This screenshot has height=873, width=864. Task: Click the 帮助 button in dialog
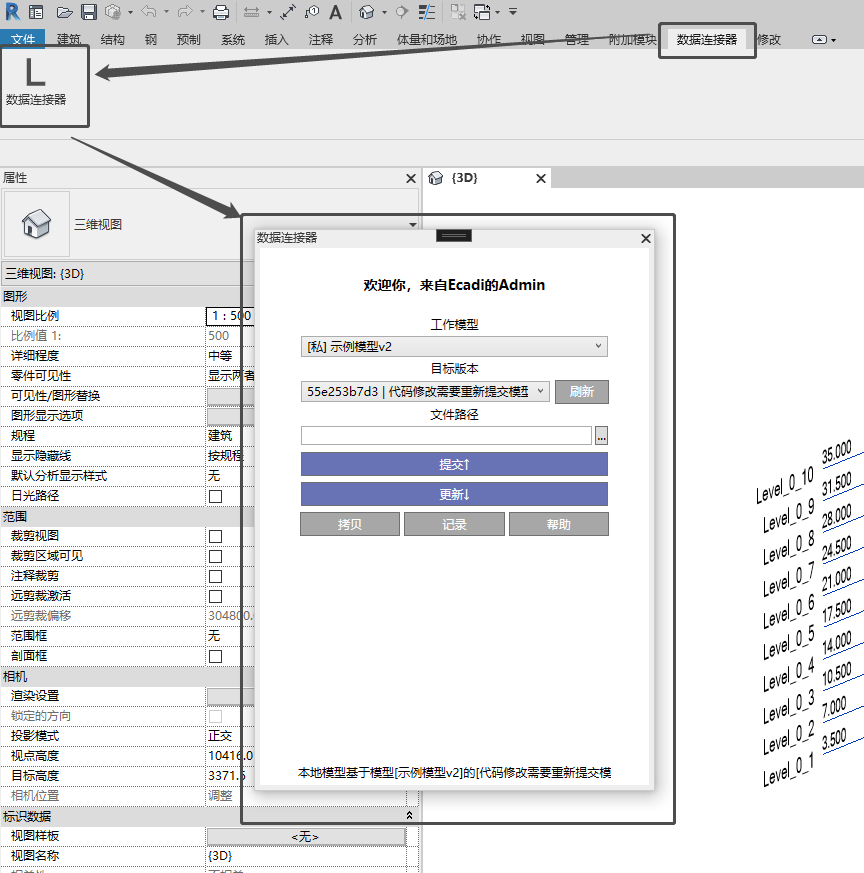pos(558,524)
